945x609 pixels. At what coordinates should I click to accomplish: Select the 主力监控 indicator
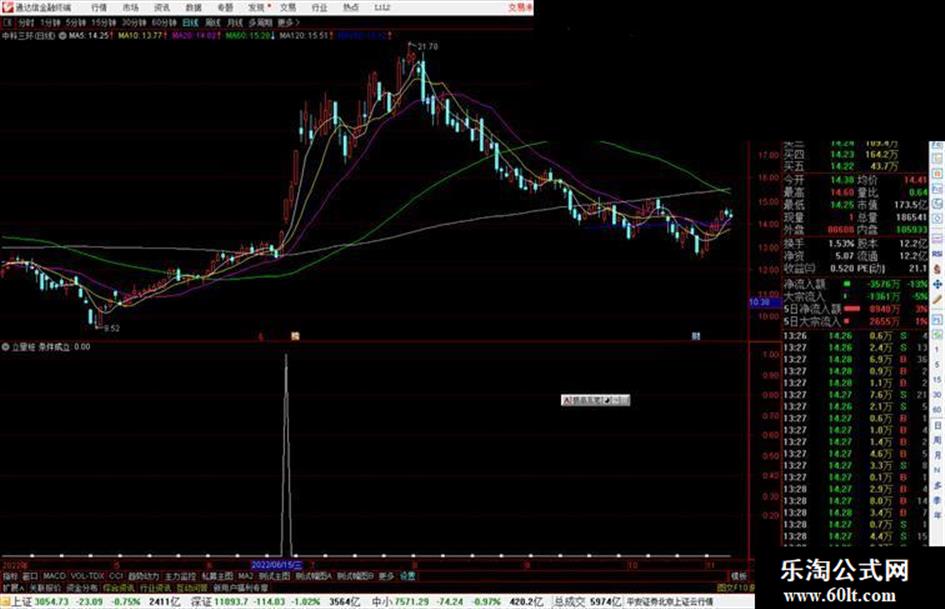[180, 576]
